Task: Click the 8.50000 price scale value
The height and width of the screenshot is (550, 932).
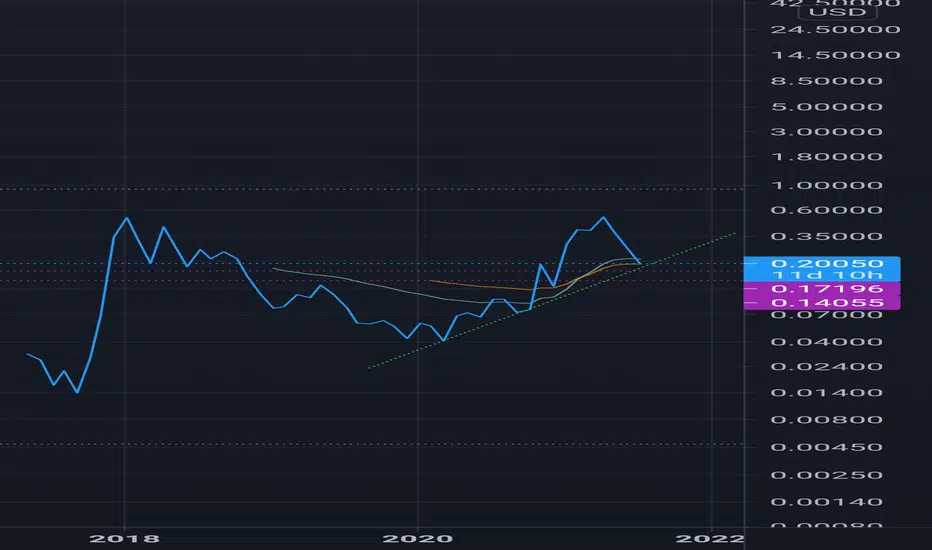Action: (x=826, y=81)
